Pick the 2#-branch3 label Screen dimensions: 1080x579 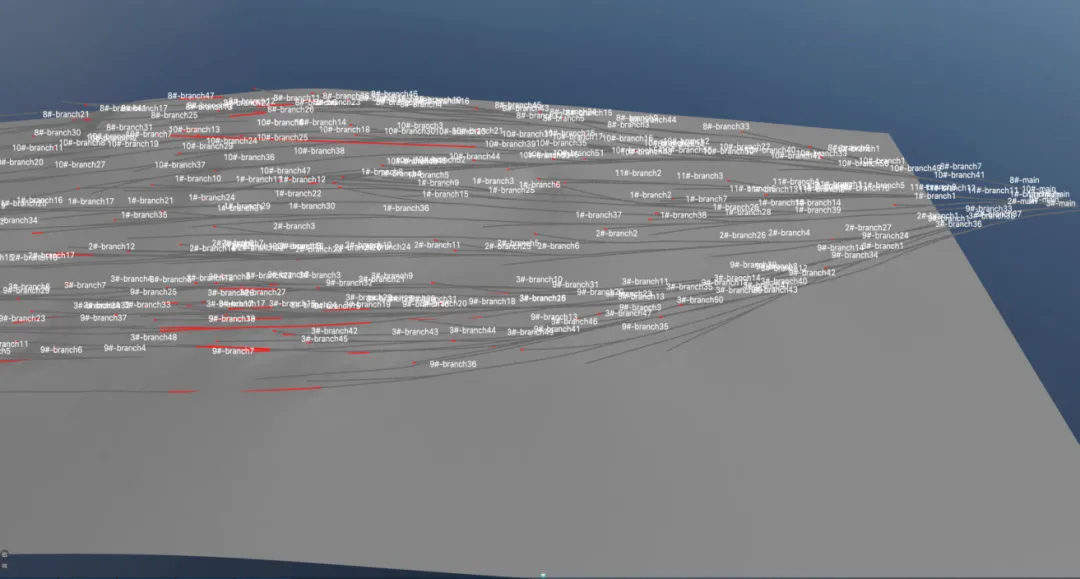click(x=293, y=226)
